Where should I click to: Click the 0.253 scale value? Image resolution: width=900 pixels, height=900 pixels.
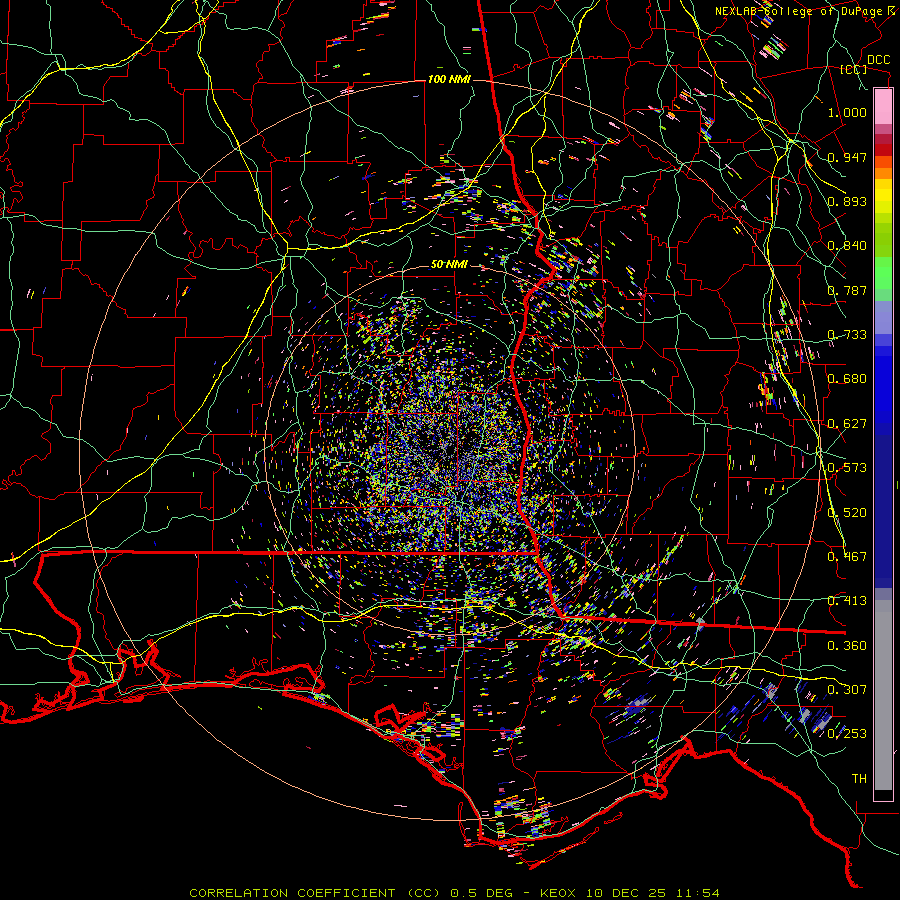(x=847, y=734)
